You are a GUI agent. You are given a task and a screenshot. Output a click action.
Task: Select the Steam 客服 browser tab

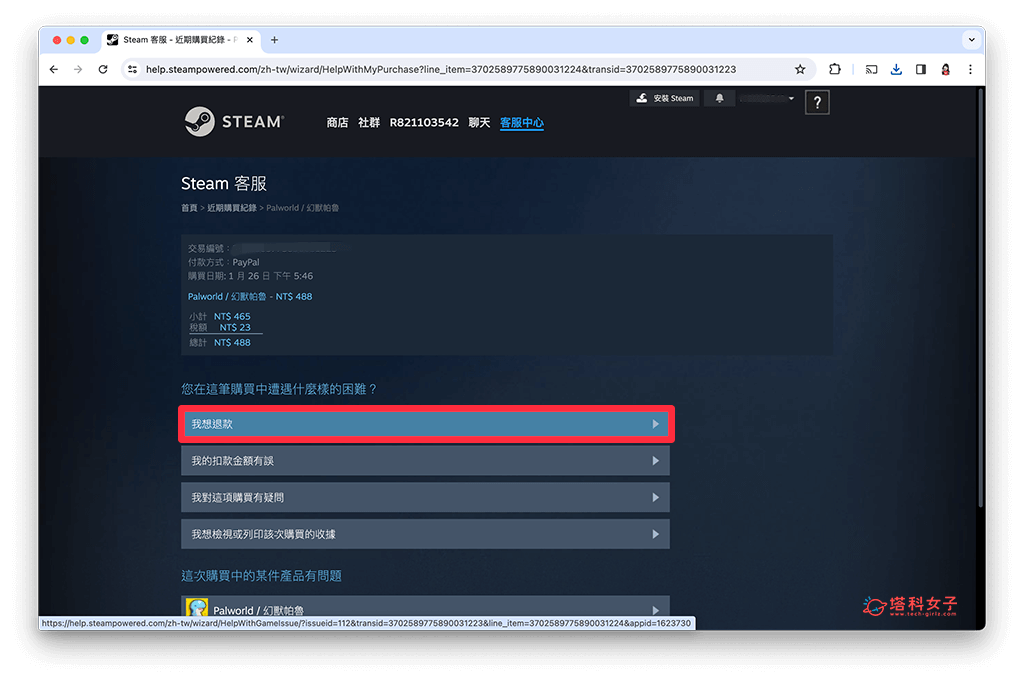pos(181,40)
